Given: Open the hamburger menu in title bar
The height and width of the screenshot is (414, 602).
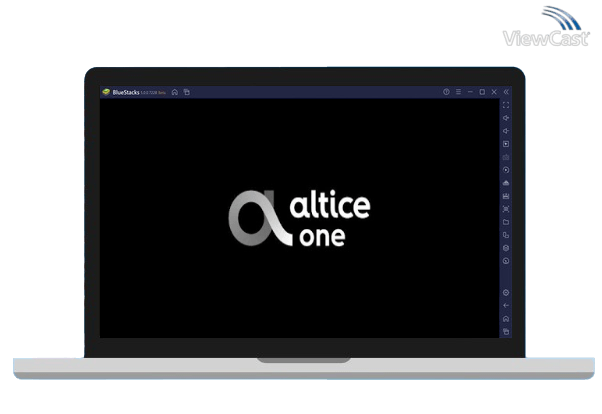Looking at the screenshot, I should pyautogui.click(x=458, y=92).
